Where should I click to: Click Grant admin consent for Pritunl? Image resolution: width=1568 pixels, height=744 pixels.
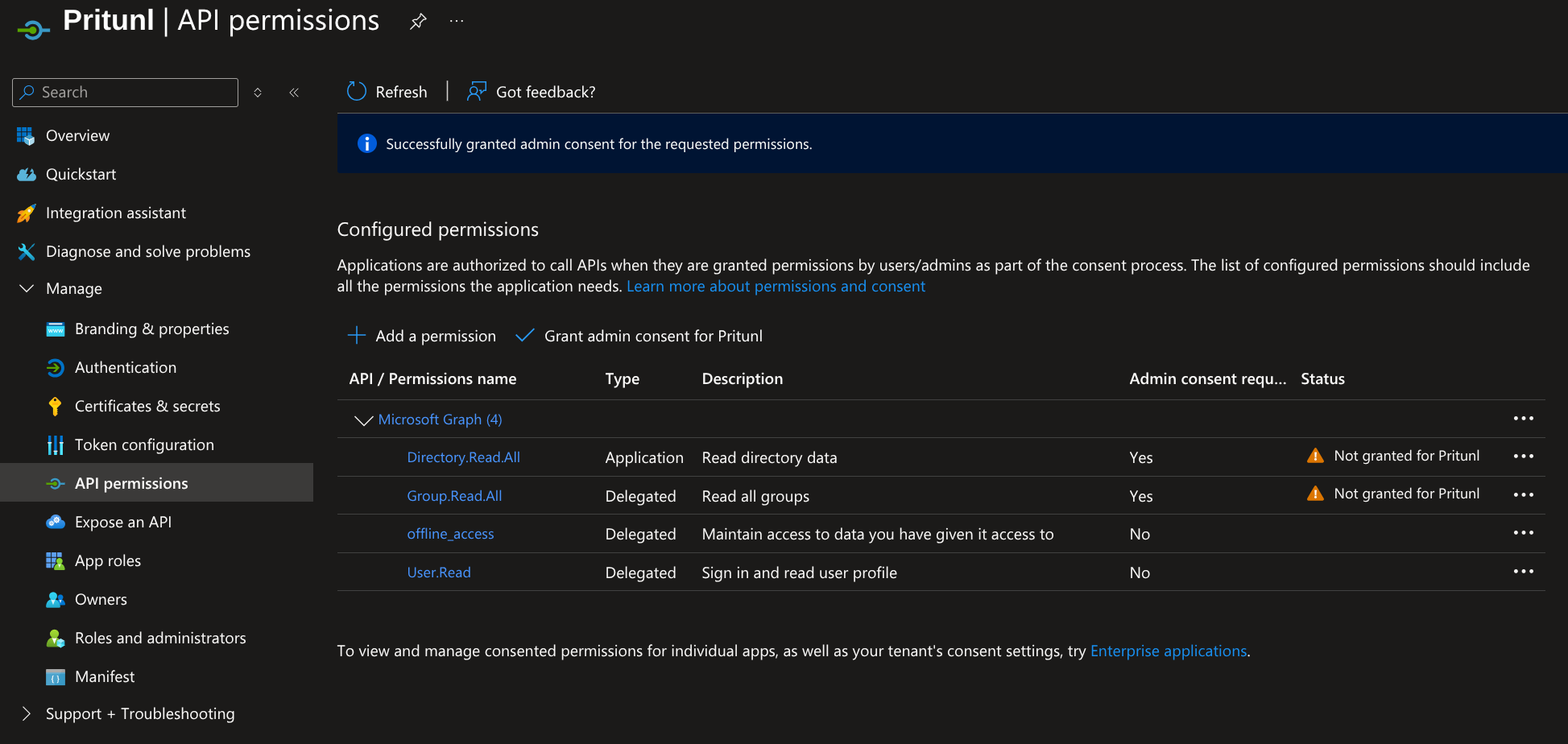[x=639, y=336]
